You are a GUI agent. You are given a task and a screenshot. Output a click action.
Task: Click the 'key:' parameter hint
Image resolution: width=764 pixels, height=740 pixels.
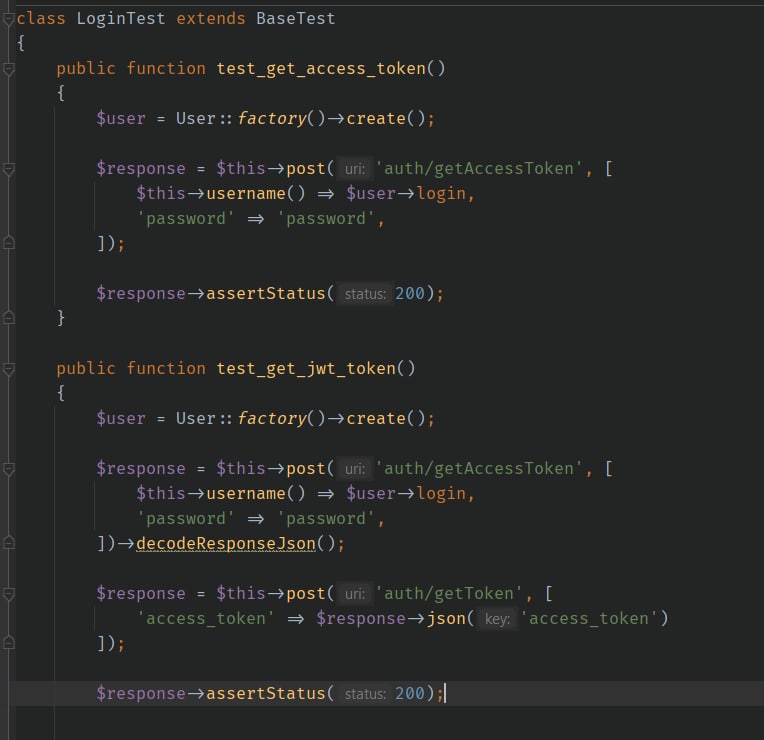497,619
